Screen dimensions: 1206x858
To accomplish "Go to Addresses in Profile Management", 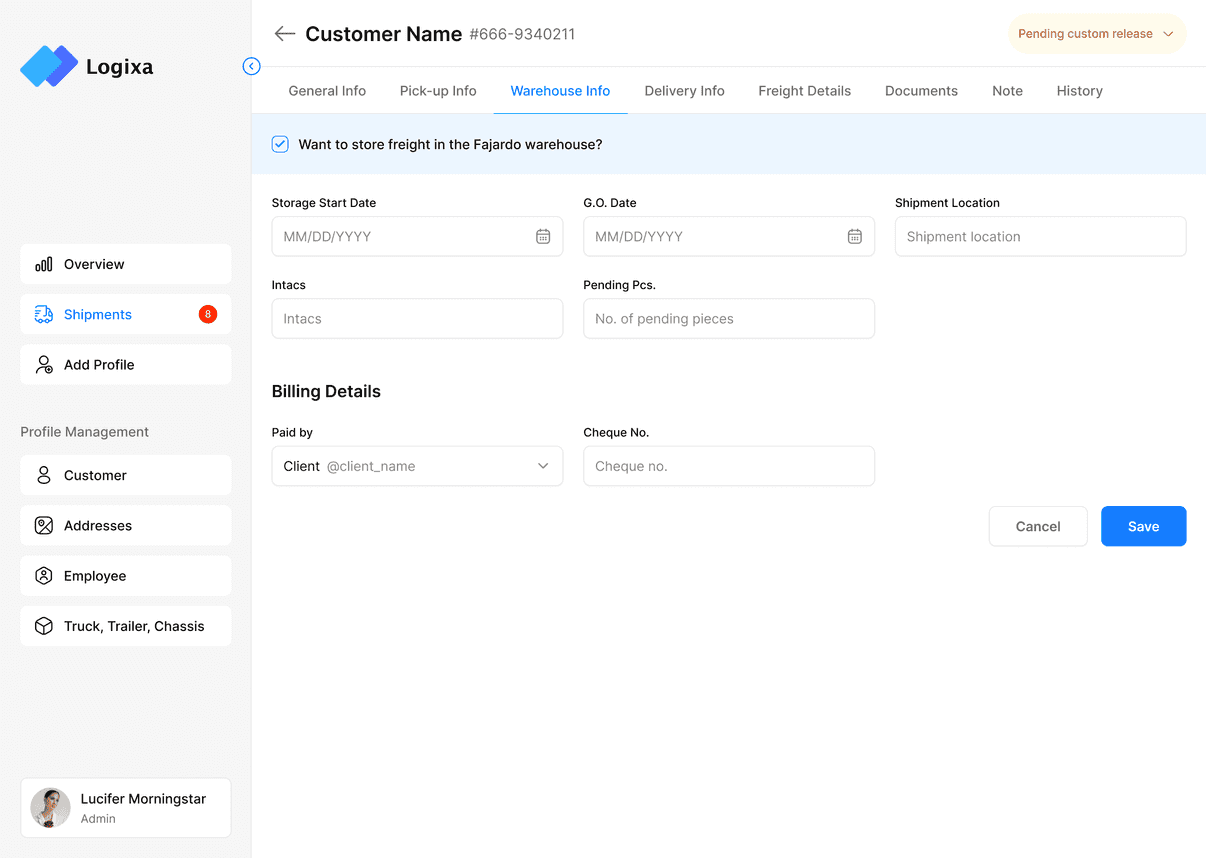I will coord(126,525).
